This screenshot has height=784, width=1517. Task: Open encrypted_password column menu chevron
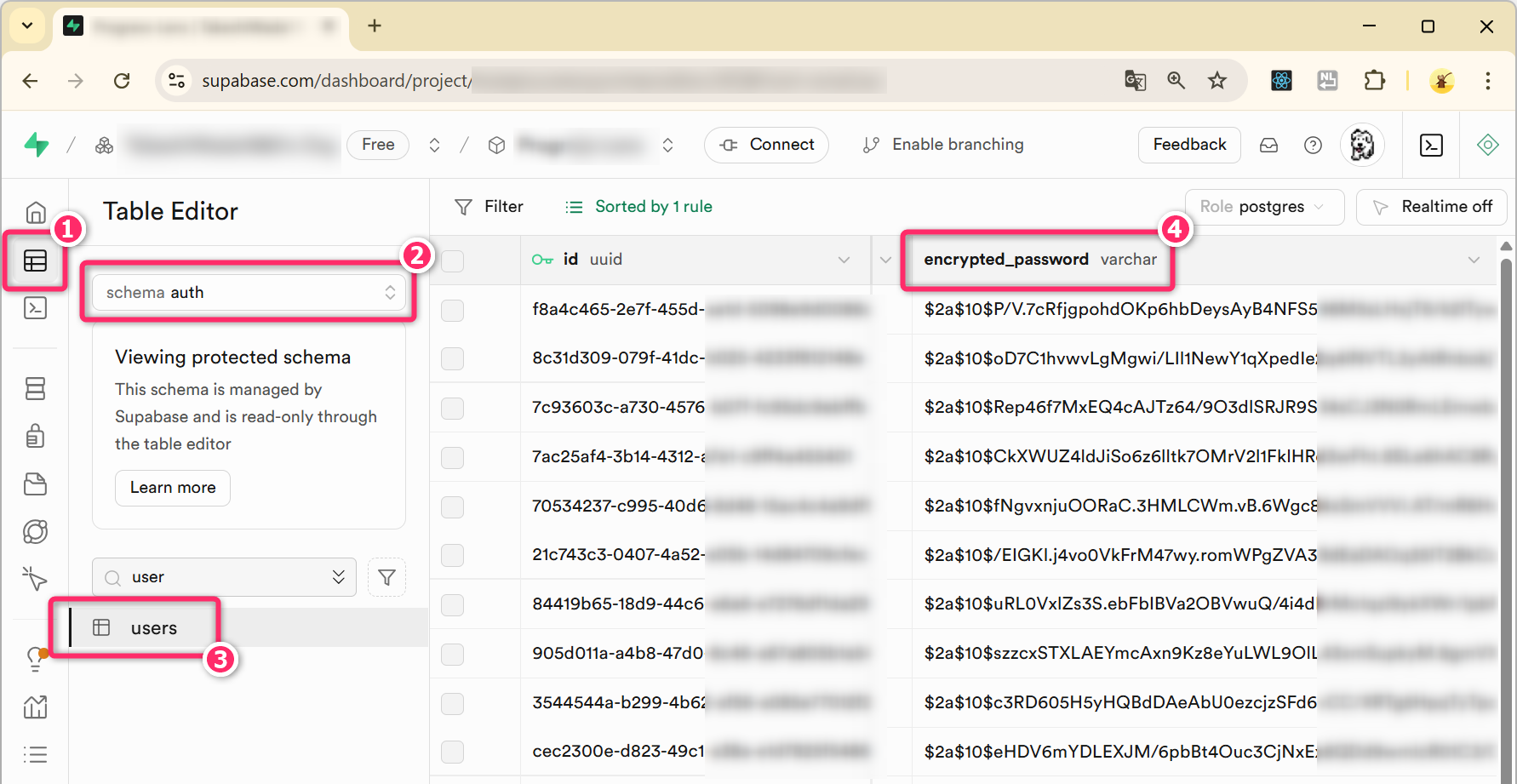[1474, 260]
